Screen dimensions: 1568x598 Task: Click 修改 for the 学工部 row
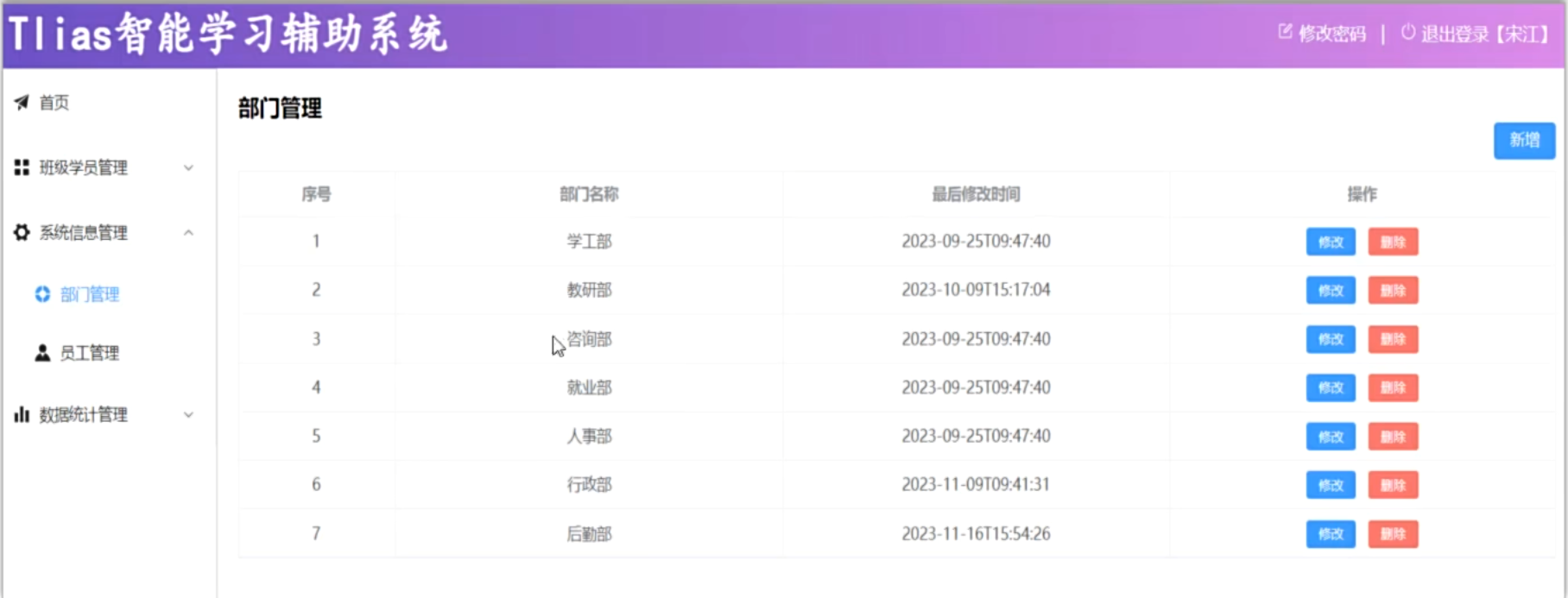[x=1331, y=242]
